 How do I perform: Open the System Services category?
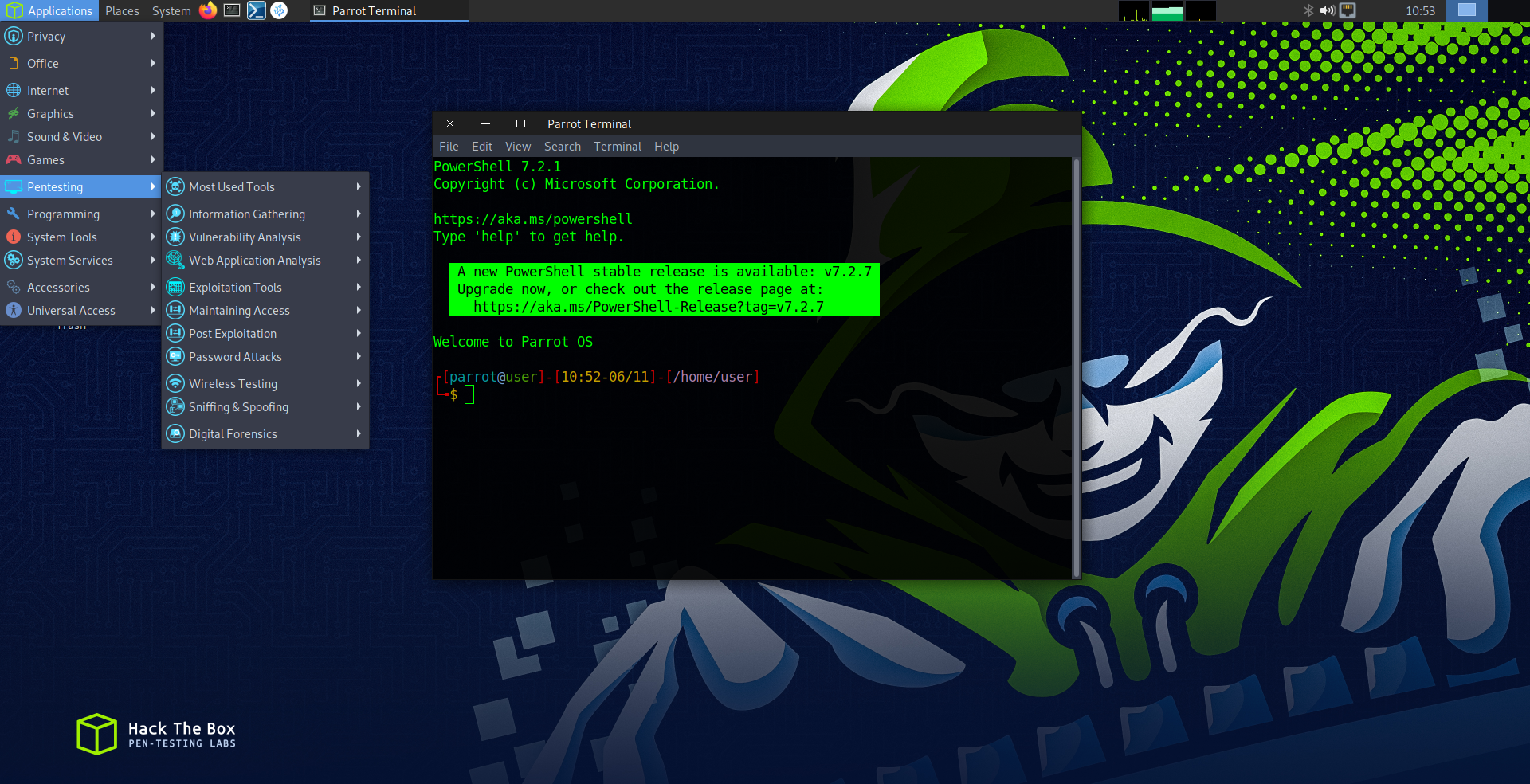pyautogui.click(x=80, y=260)
